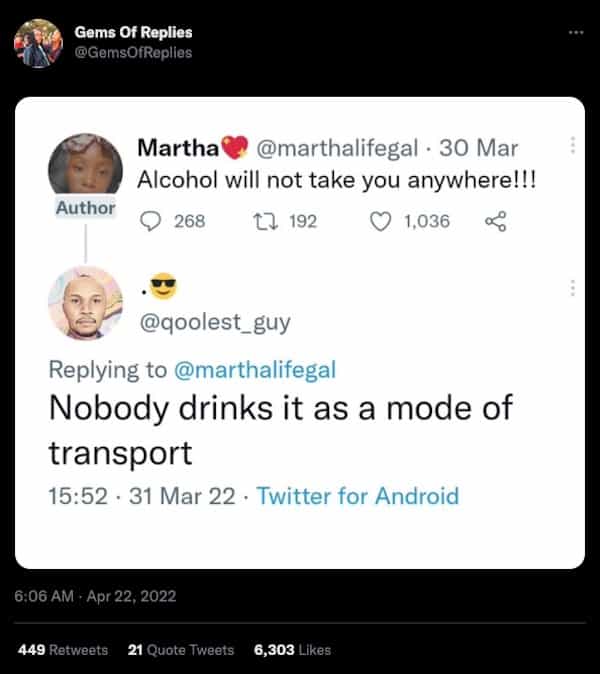Screen dimensions: 600x674
Task: View the 21 Quote Tweets list
Action: [x=181, y=650]
